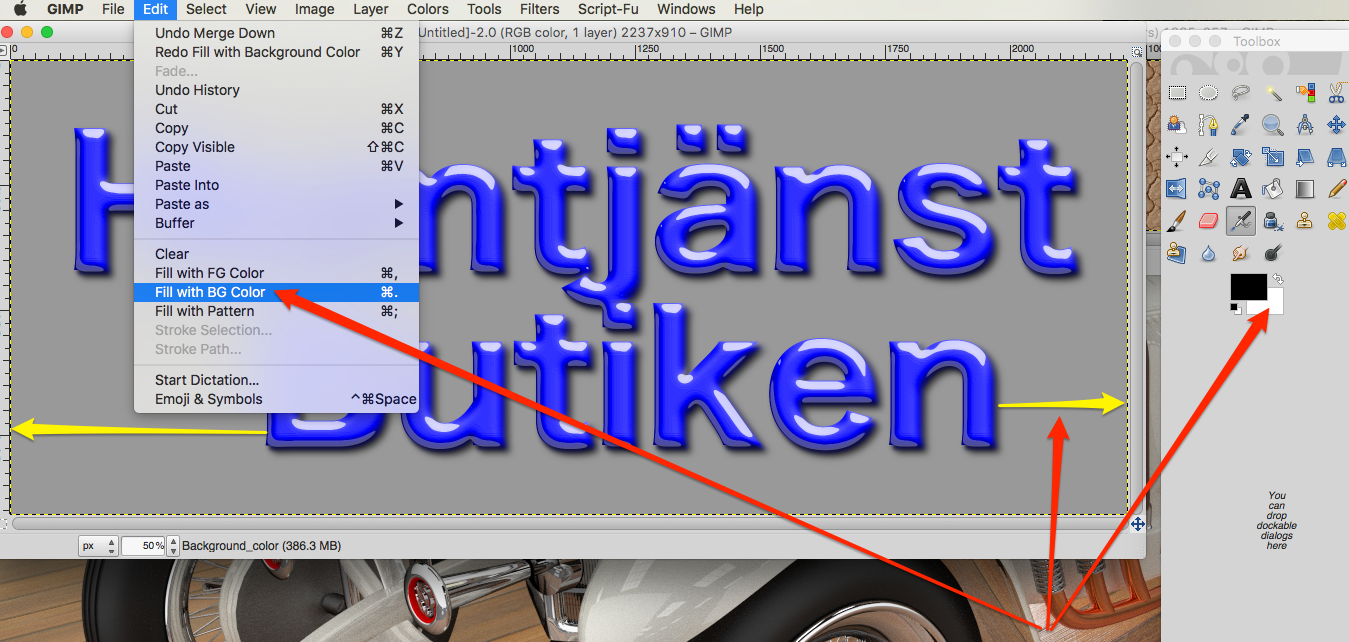Select the Rectangle Select tool

pos(1177,93)
